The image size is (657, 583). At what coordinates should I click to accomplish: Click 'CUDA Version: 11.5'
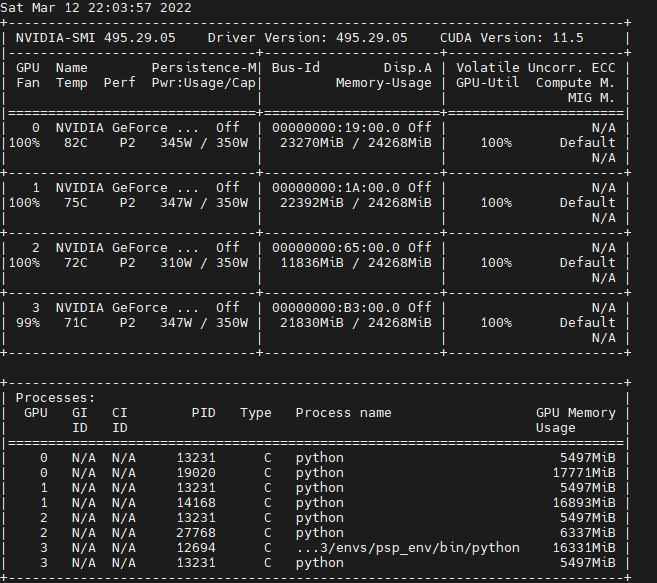pos(511,38)
